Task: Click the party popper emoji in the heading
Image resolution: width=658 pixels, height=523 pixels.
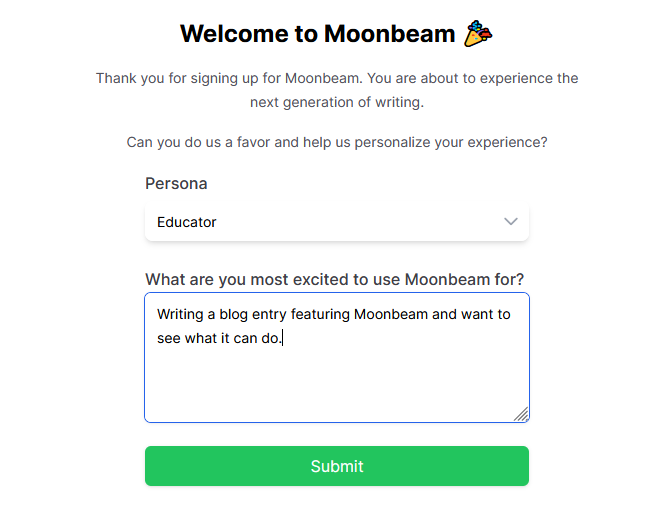Action: tap(478, 34)
